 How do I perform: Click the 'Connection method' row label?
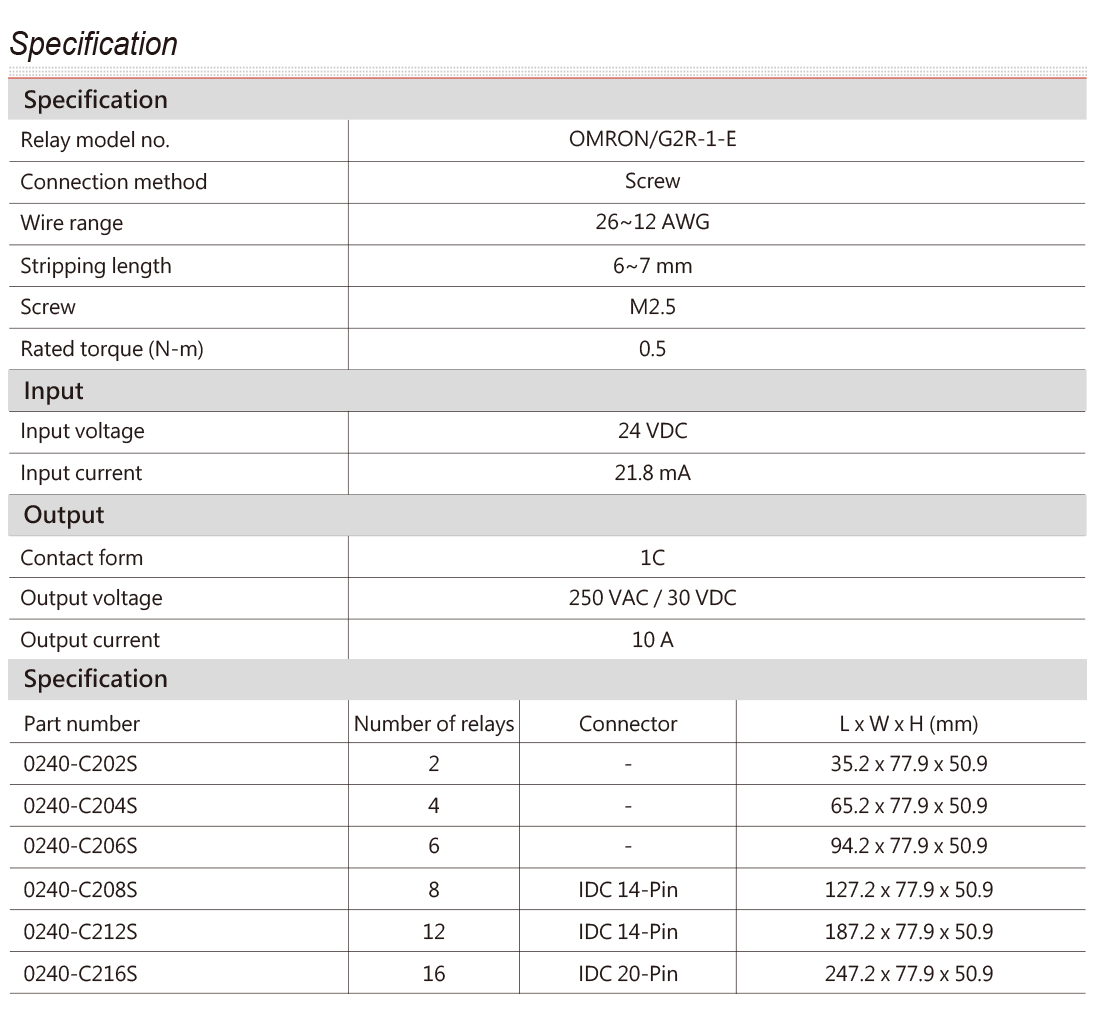[x=113, y=182]
